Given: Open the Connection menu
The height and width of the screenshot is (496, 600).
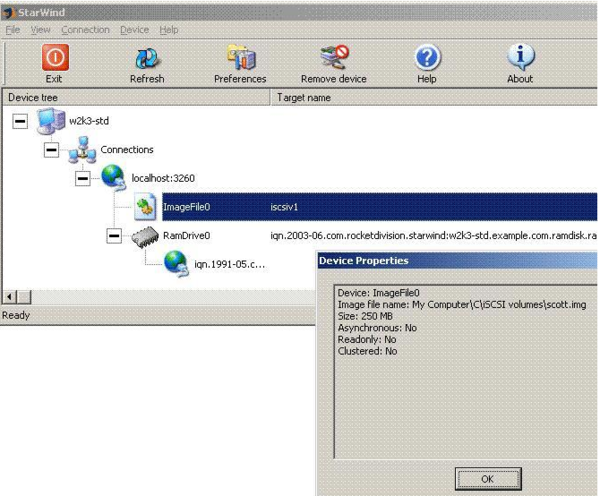Looking at the screenshot, I should (85, 30).
